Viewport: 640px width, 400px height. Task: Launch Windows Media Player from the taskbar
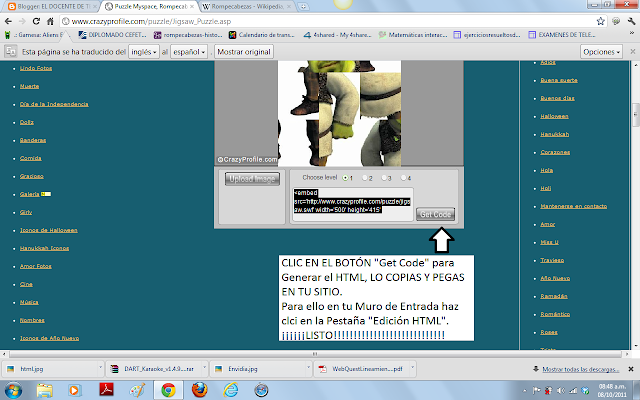(75, 391)
